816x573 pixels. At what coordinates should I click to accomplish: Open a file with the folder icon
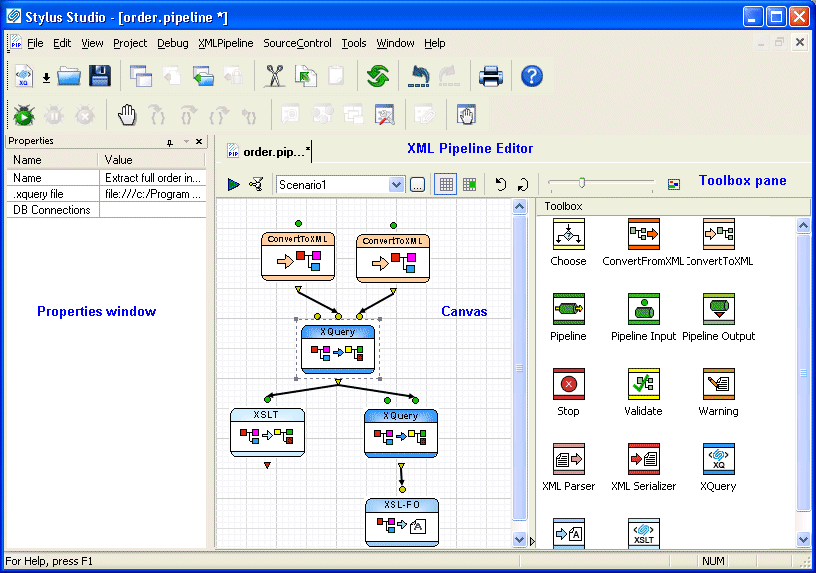69,76
